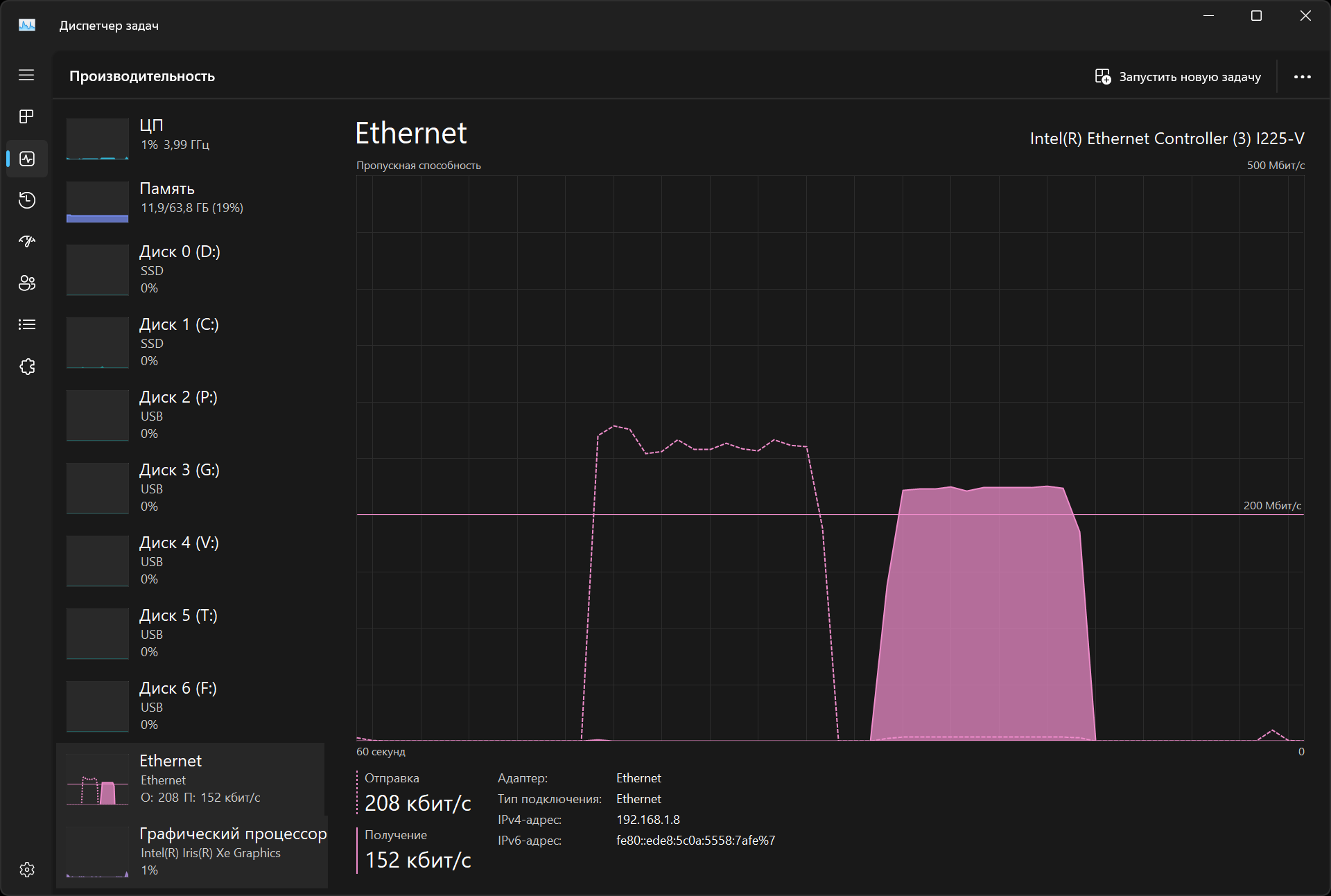Select the ЦП performance item
Image resolution: width=1331 pixels, height=896 pixels.
pos(191,136)
